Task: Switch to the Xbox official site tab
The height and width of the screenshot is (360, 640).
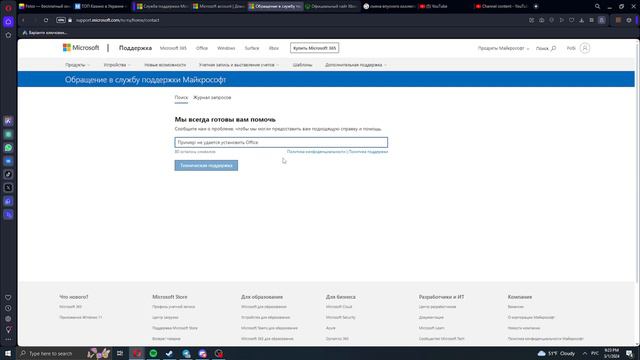Action: 331,6
